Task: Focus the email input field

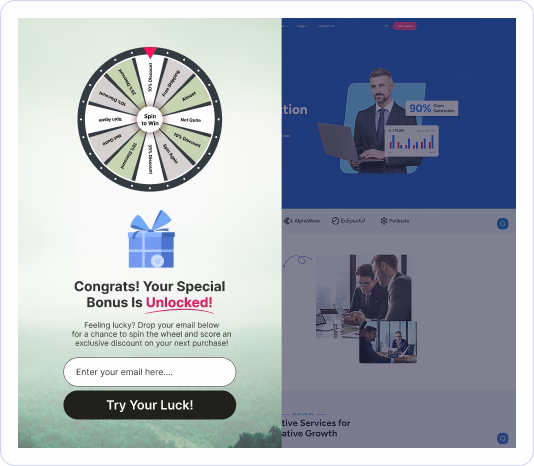Action: (150, 372)
